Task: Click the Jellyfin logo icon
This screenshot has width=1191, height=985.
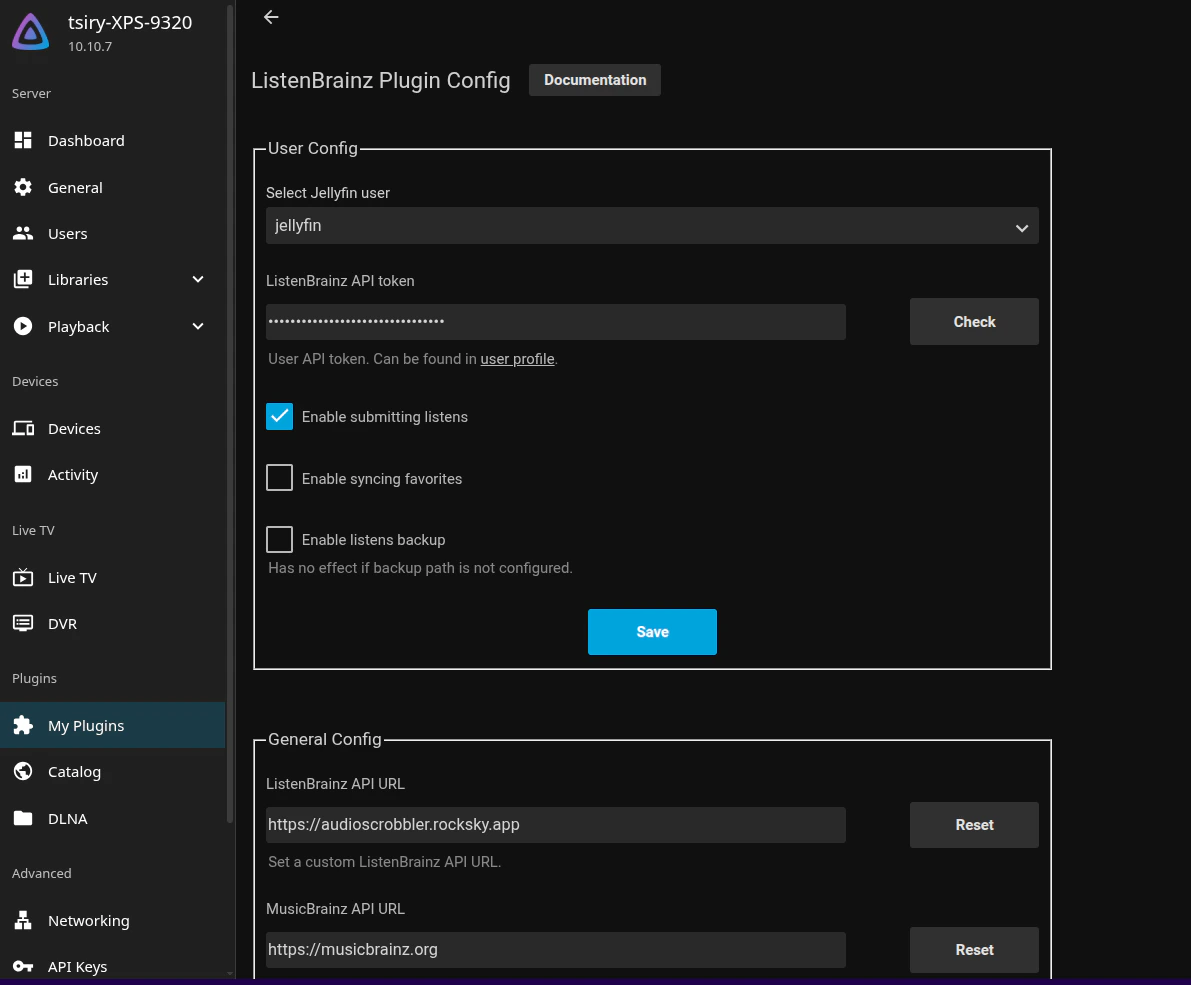Action: click(30, 33)
